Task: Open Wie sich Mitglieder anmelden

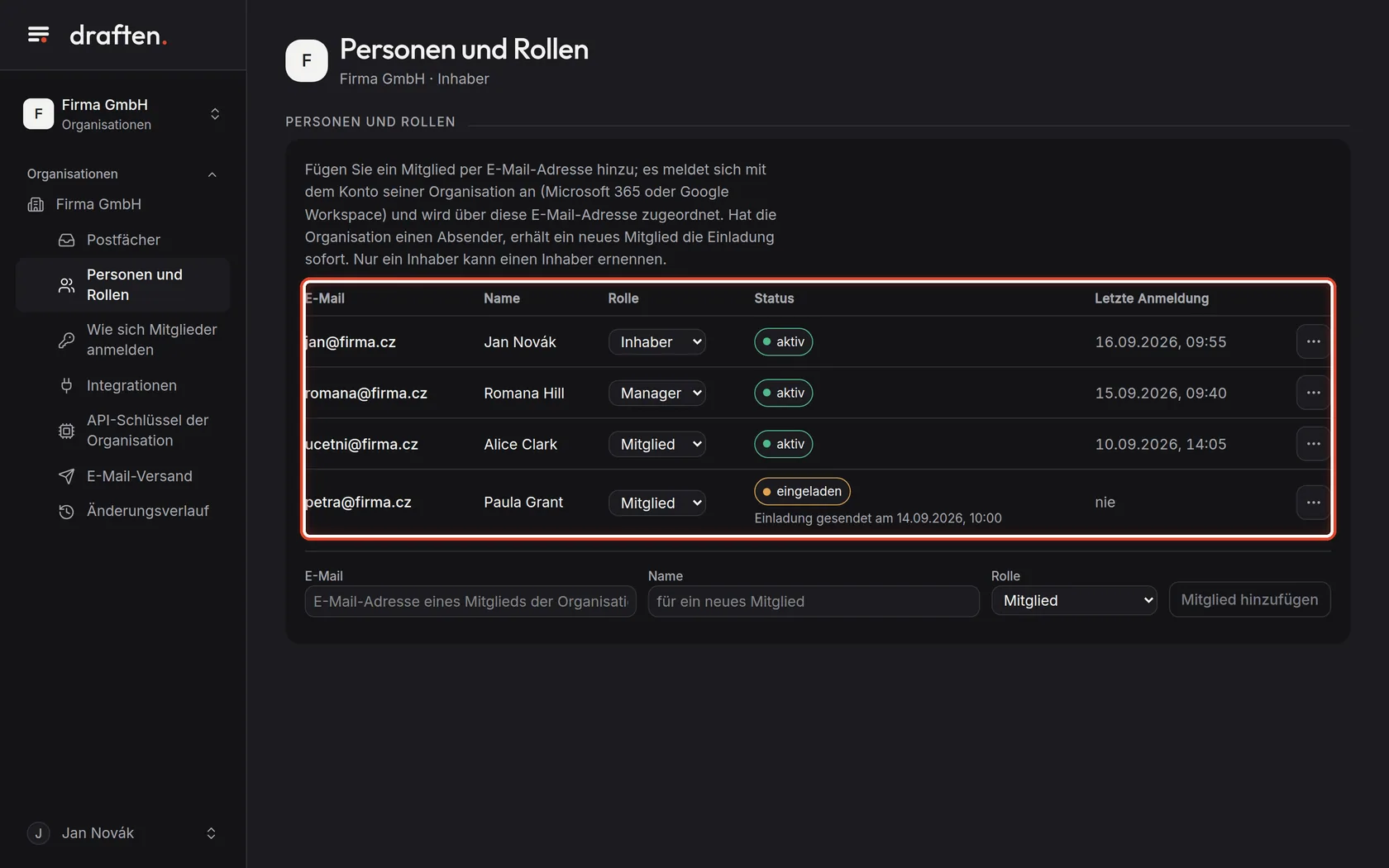Action: tap(151, 340)
